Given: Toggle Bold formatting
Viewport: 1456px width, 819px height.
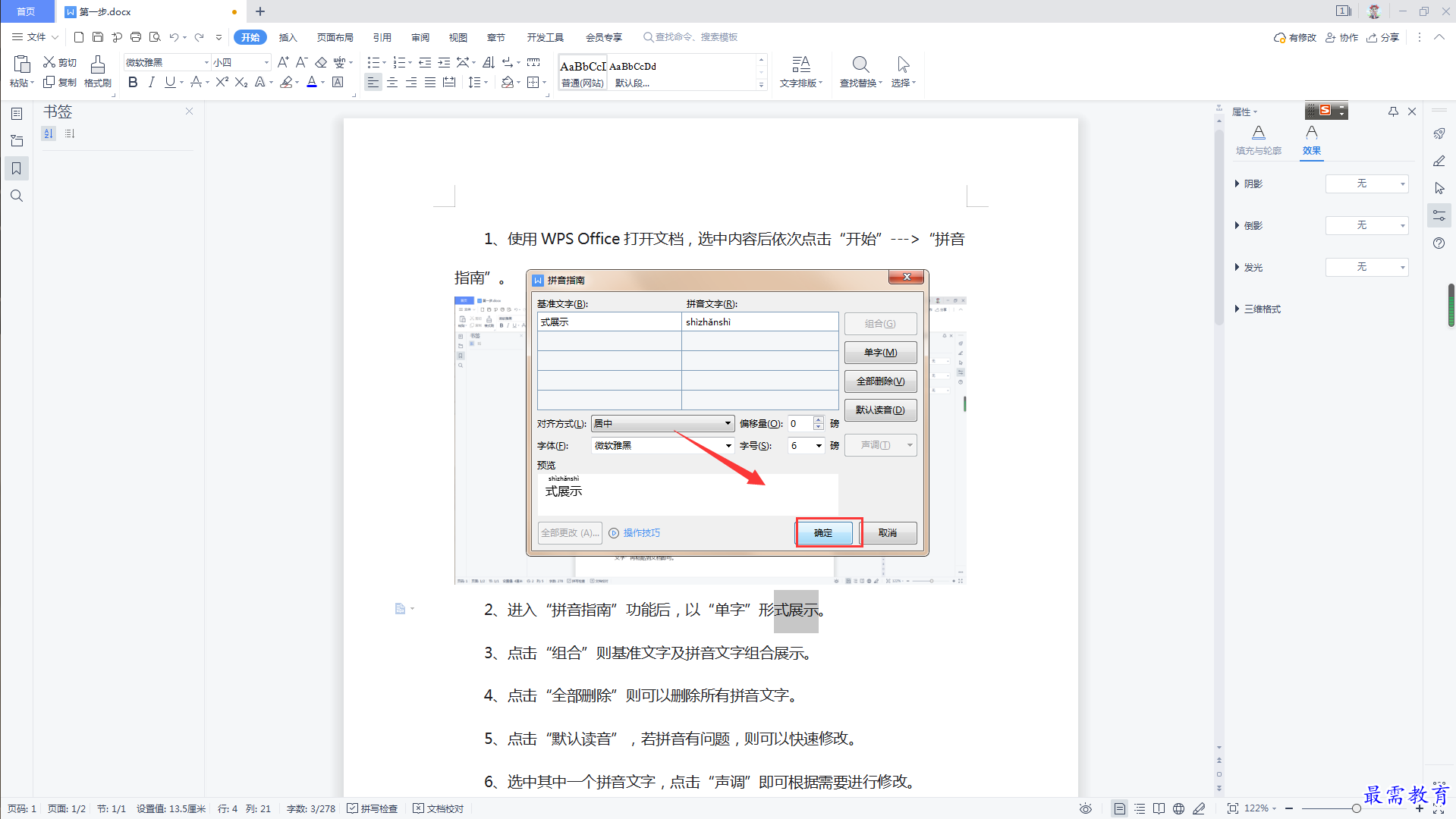Looking at the screenshot, I should click(133, 82).
